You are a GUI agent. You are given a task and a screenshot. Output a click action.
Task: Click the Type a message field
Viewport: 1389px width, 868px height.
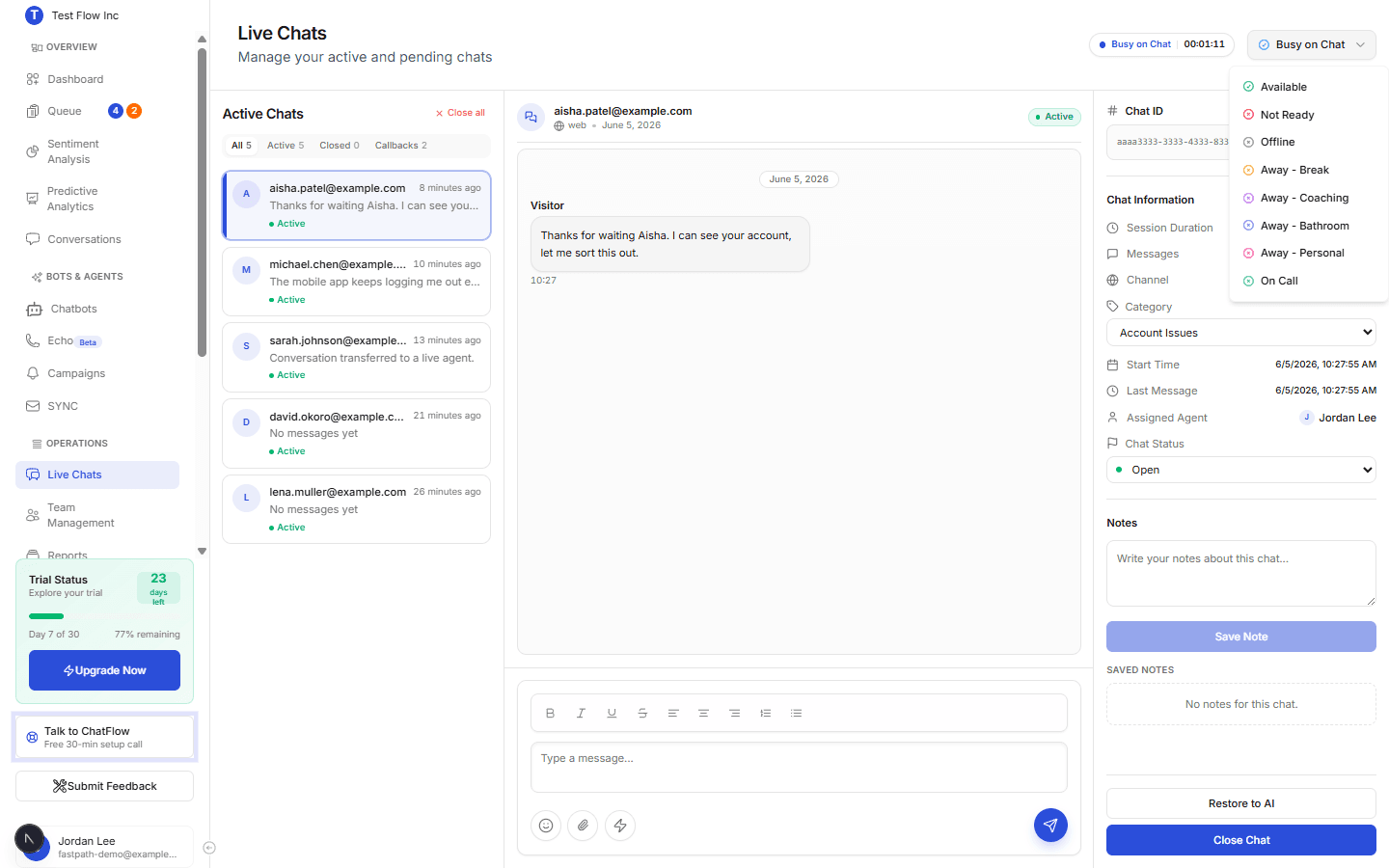(x=799, y=767)
